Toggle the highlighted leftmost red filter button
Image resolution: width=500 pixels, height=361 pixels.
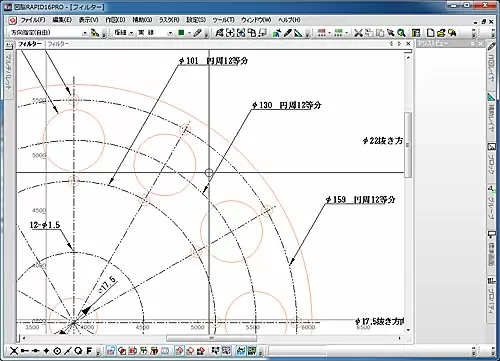111,351
